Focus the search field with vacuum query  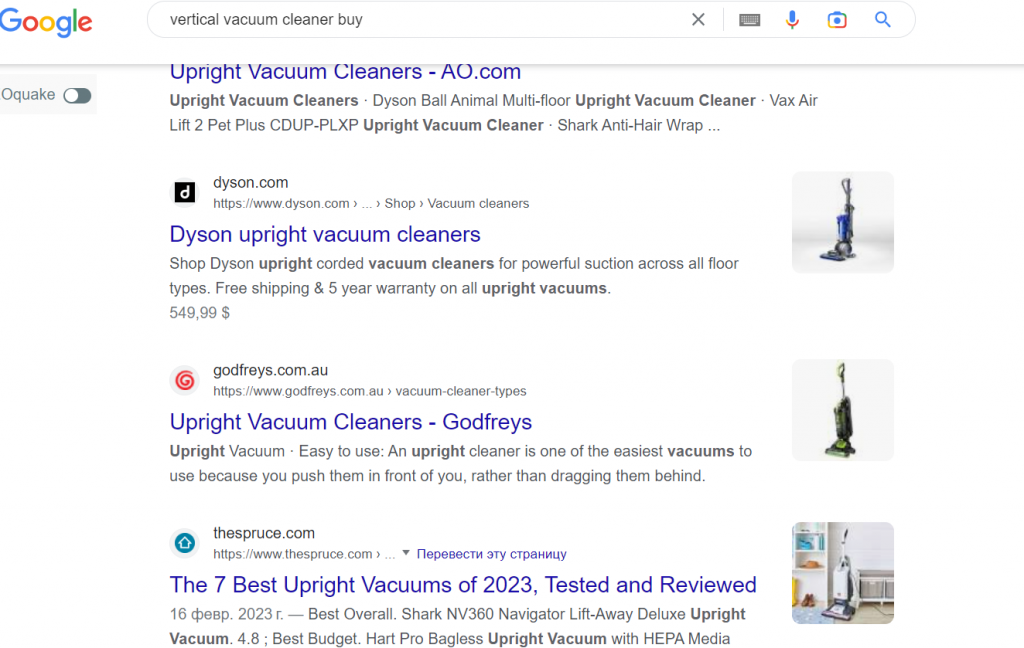420,20
